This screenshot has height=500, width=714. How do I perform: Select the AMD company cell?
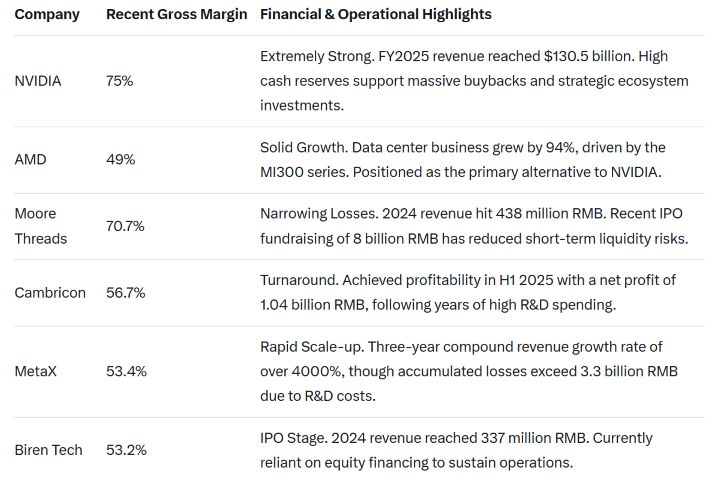[x=30, y=159]
